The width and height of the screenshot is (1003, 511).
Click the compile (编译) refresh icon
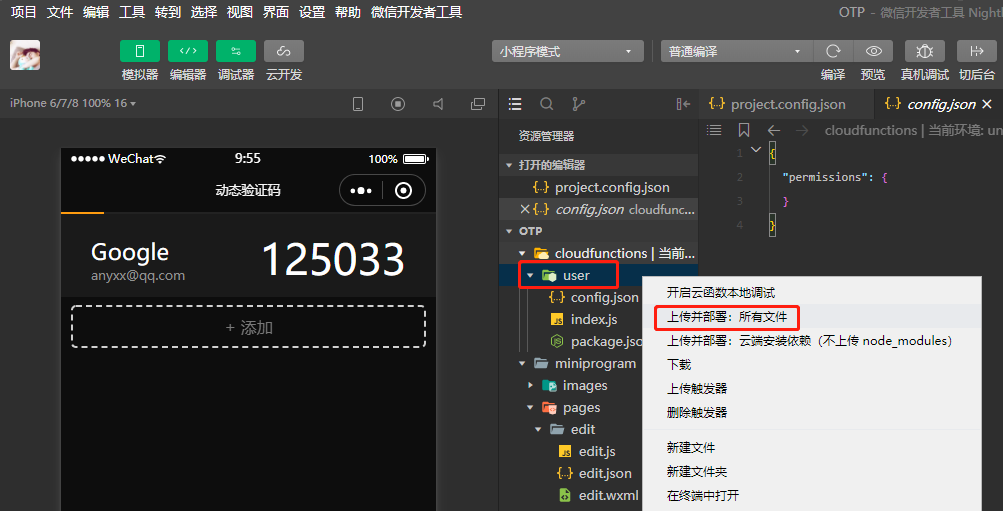pyautogui.click(x=832, y=51)
